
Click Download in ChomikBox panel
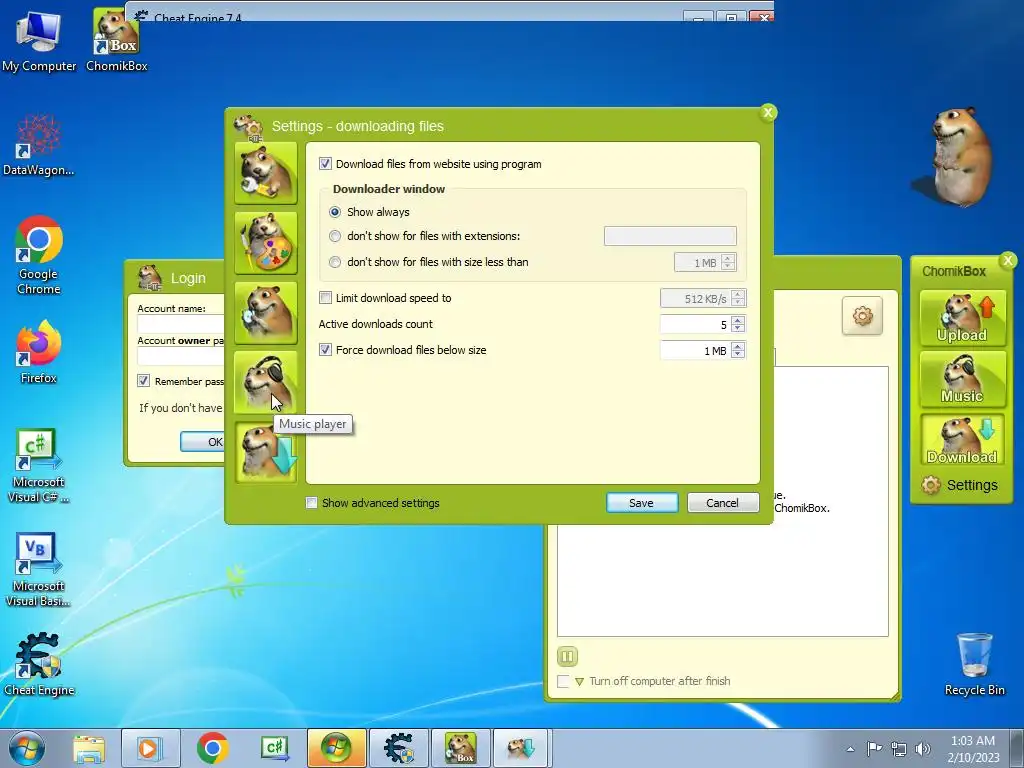963,440
